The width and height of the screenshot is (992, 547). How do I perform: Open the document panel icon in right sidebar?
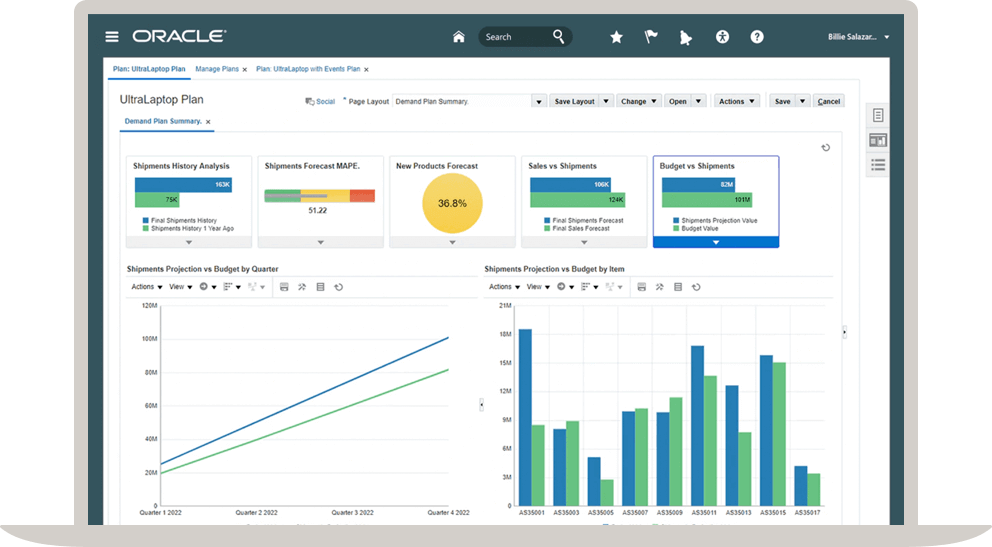[878, 115]
